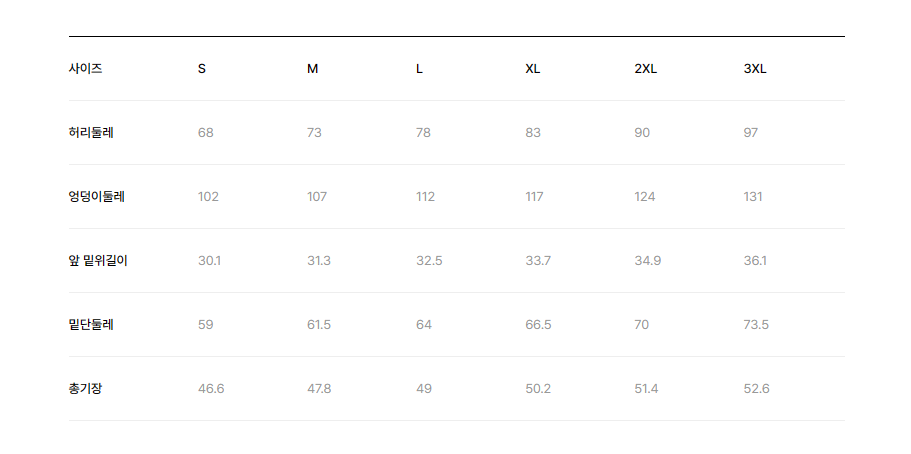Click the L size header
Image resolution: width=911 pixels, height=454 pixels.
[x=419, y=69]
